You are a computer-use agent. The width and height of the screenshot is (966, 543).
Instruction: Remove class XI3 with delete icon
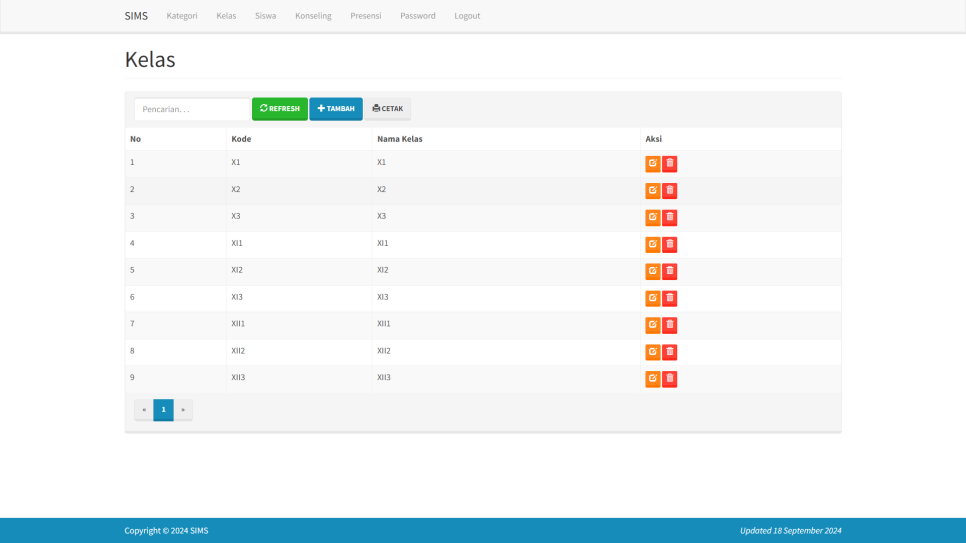tap(669, 299)
